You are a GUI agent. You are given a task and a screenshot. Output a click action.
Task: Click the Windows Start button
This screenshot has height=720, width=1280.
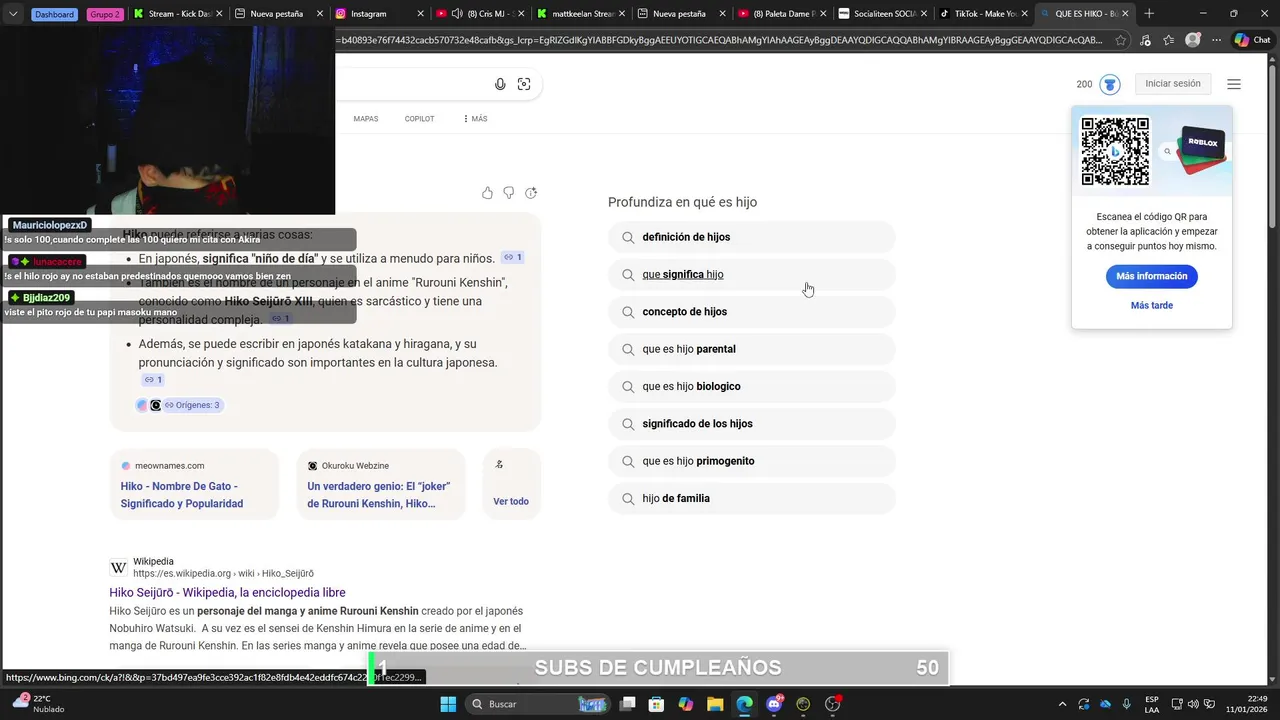(x=448, y=704)
